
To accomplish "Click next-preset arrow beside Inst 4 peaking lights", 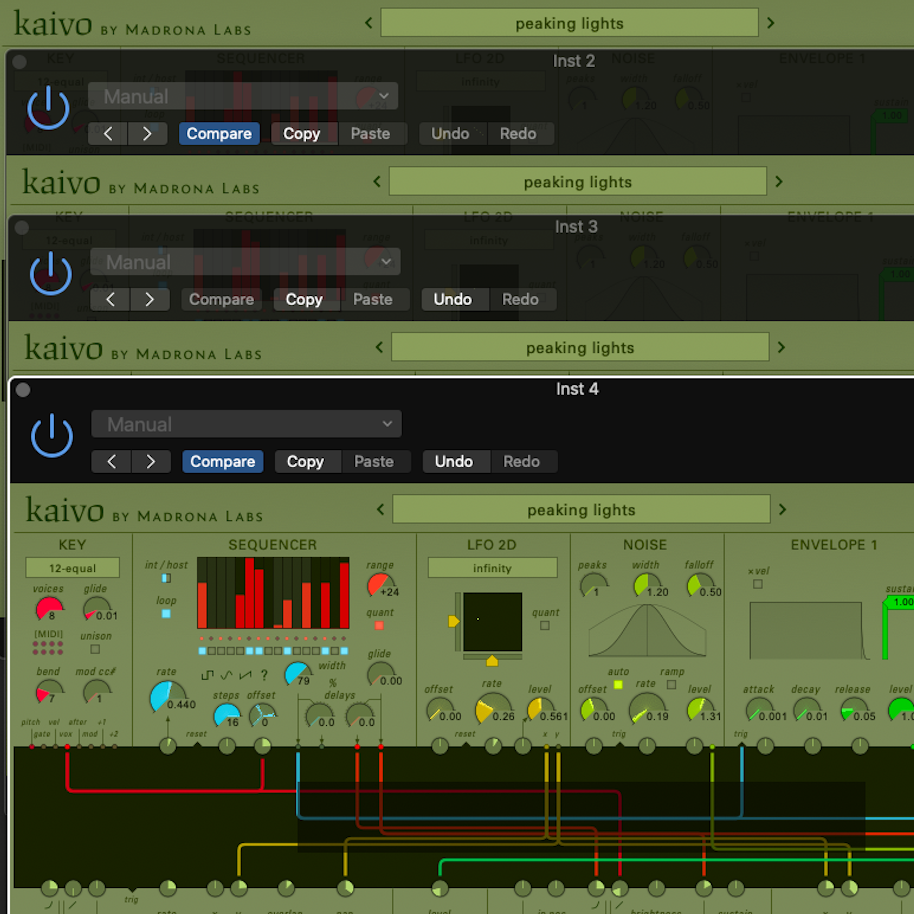I will pyautogui.click(x=783, y=509).
